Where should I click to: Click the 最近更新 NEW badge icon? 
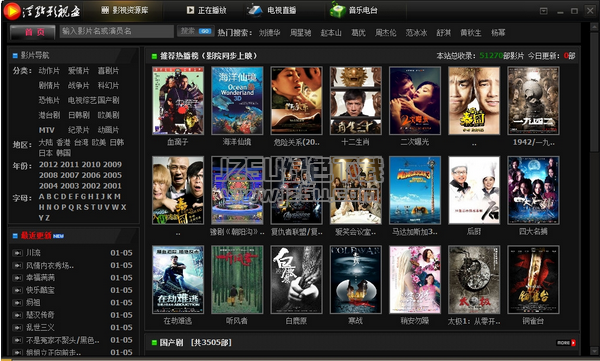(58, 236)
